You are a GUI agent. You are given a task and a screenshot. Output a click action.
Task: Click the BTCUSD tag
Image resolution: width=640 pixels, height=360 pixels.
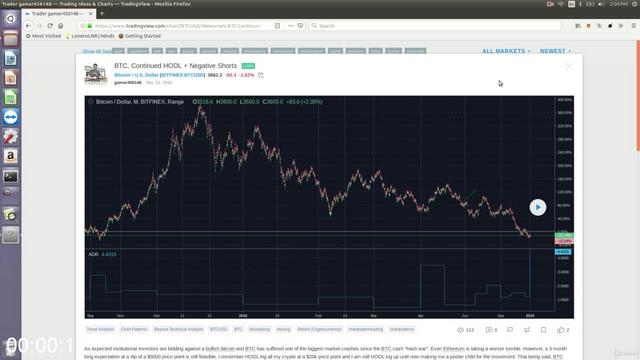click(x=218, y=329)
